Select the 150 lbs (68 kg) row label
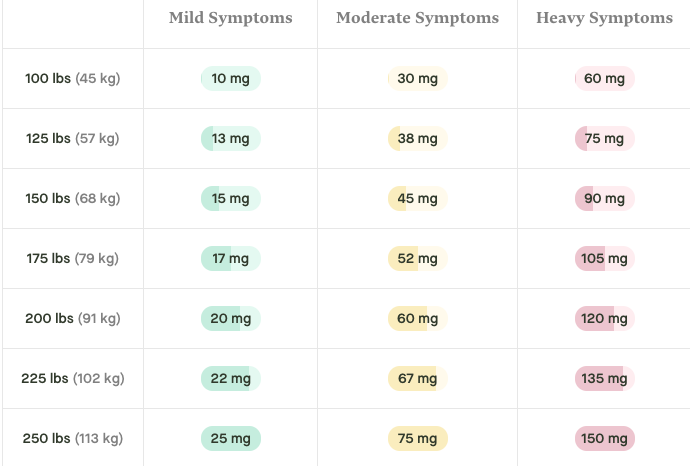Image resolution: width=690 pixels, height=466 pixels. coord(73,199)
